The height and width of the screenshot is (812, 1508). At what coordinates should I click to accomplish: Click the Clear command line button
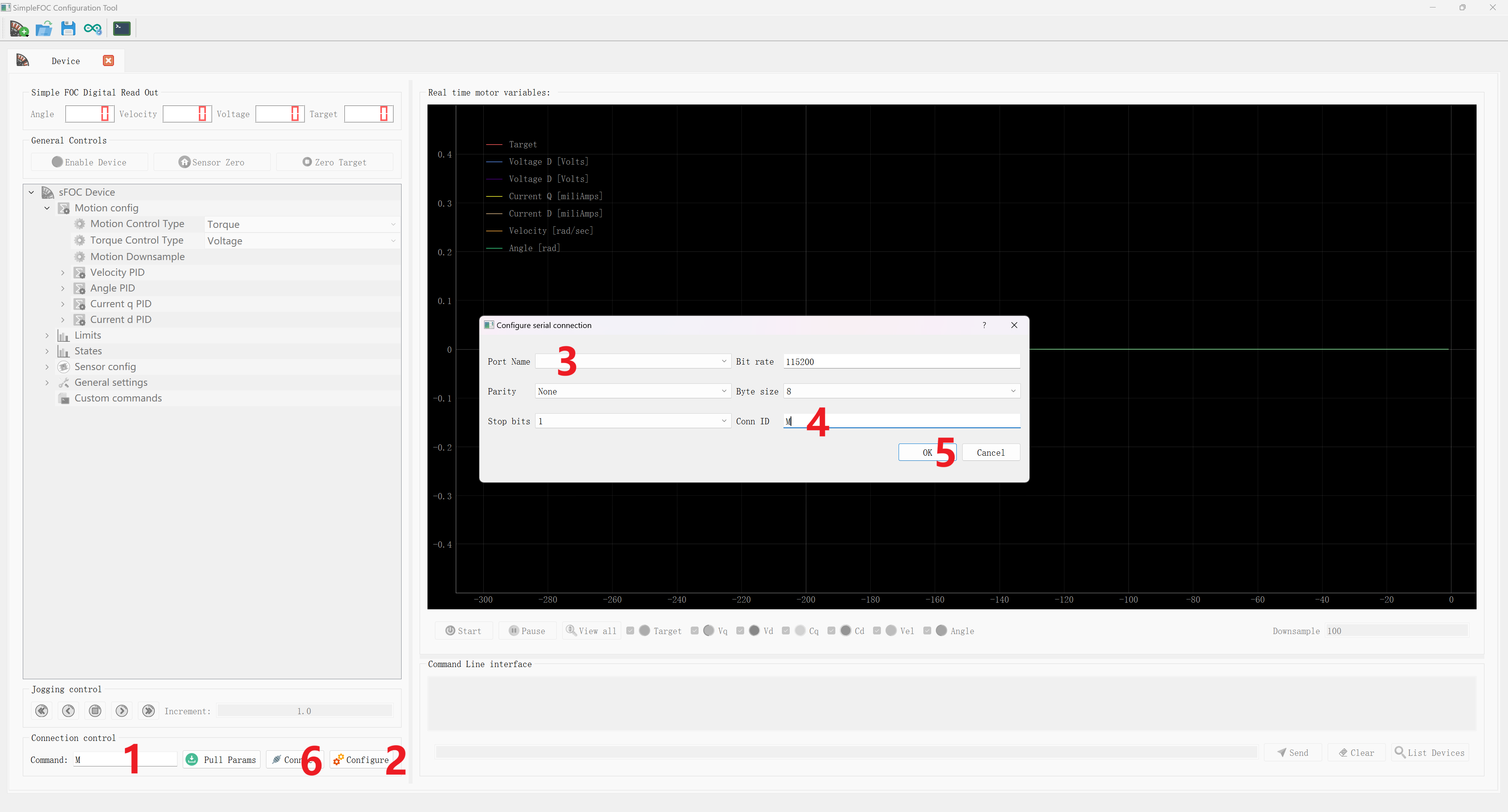coord(1356,752)
